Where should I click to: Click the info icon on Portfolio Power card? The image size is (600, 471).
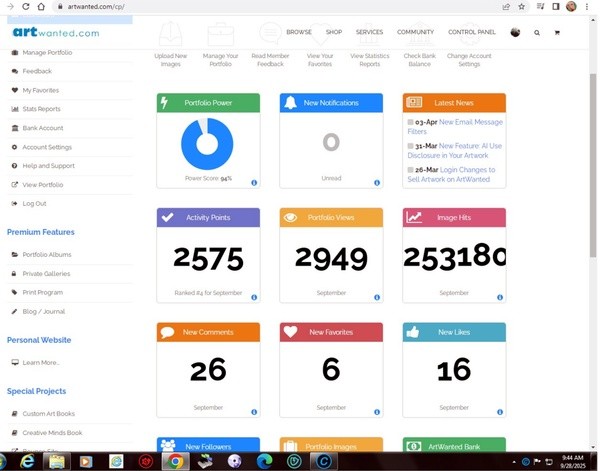[x=254, y=183]
